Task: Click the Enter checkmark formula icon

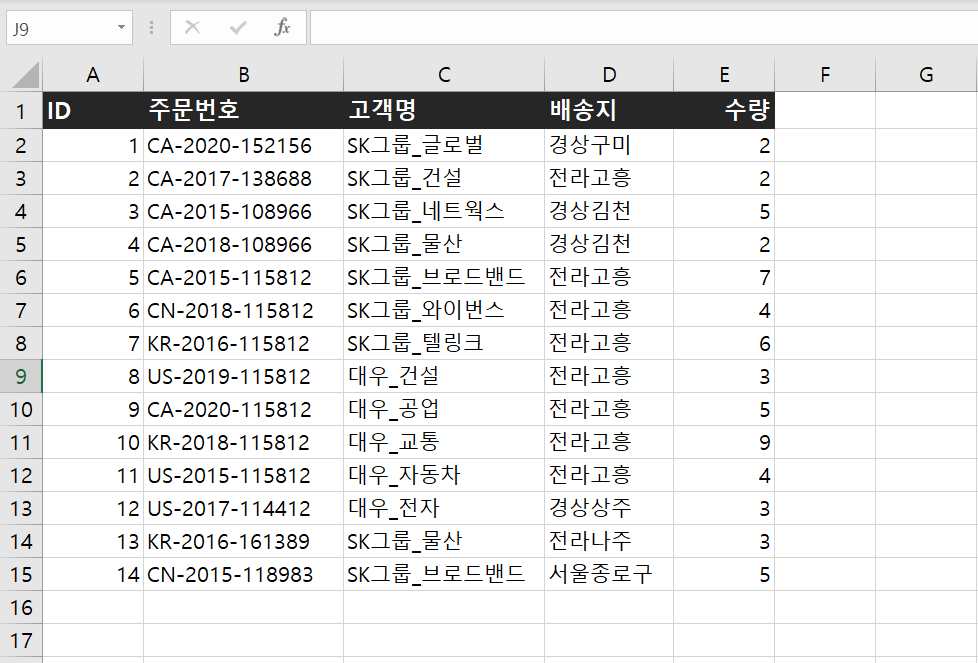Action: coord(238,27)
